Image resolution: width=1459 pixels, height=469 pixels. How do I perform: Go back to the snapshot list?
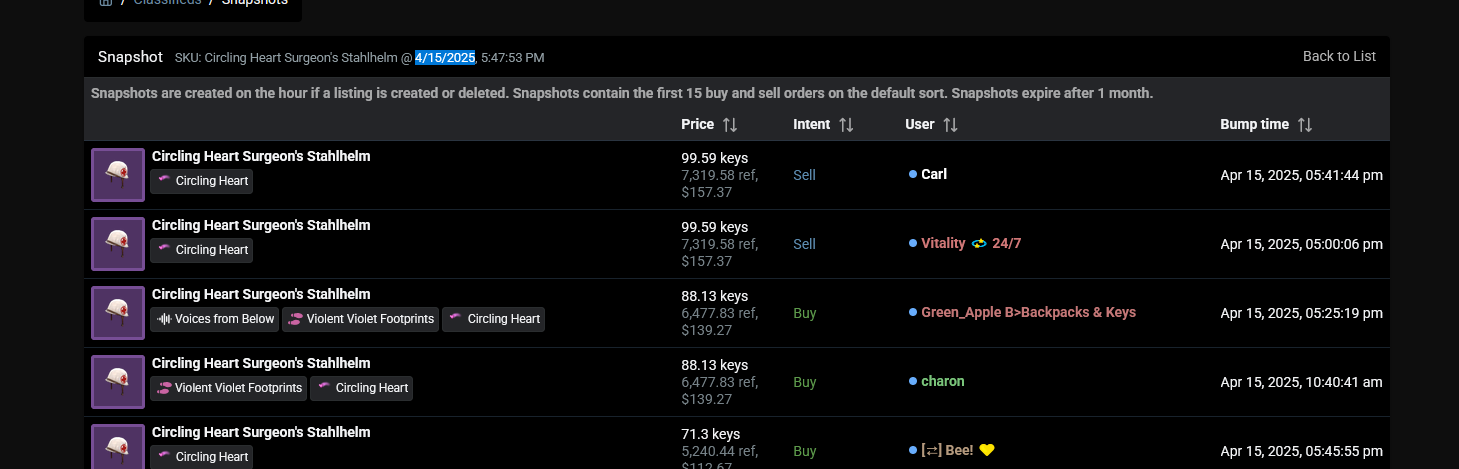pyautogui.click(x=1339, y=56)
